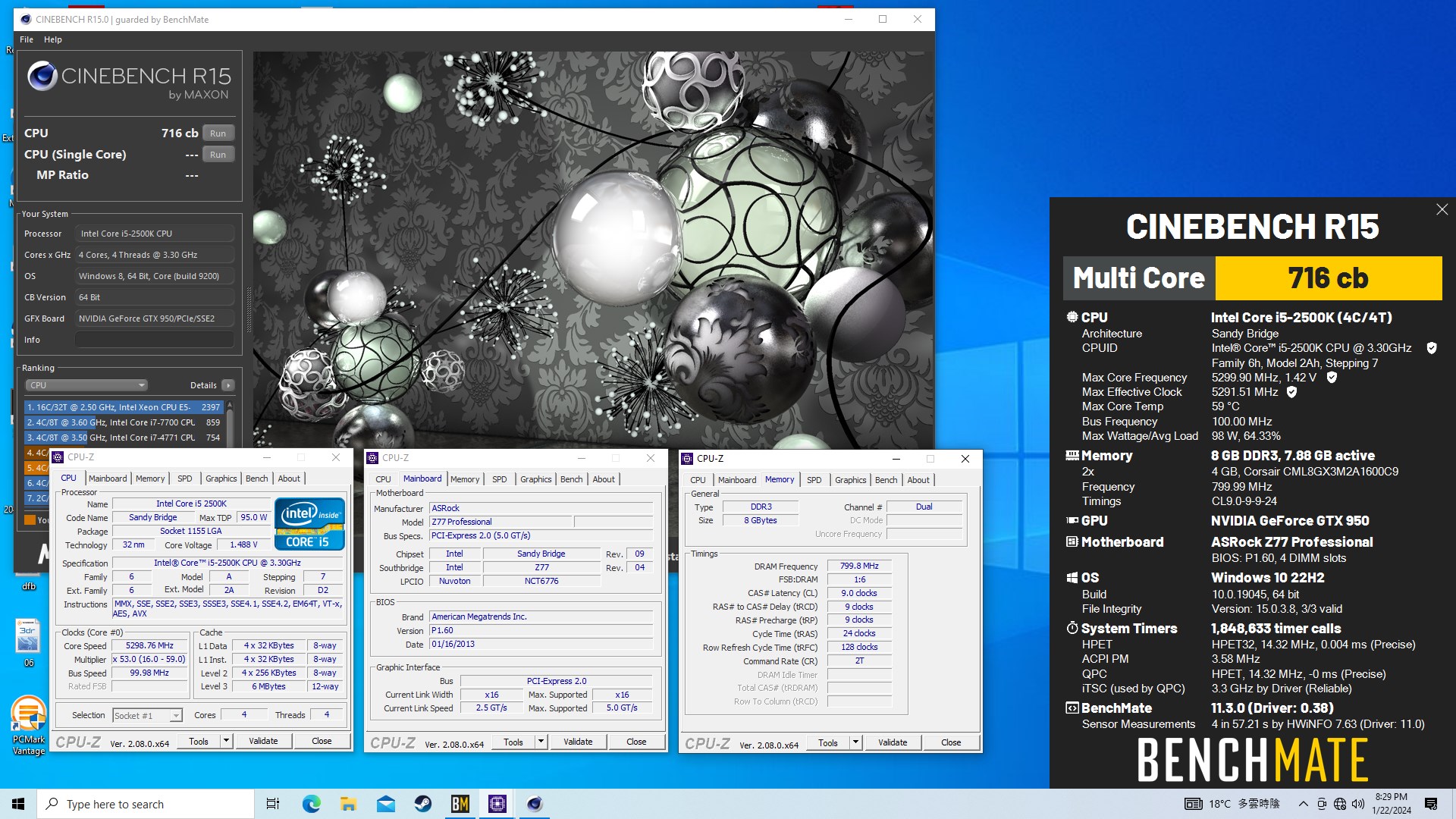The image size is (1456, 819).
Task: Click Close in the CPU-Z Mainboard window
Action: coord(636,742)
